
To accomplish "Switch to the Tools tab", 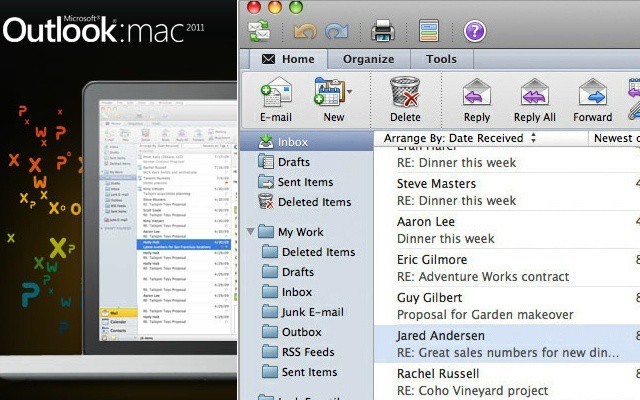I will tap(441, 59).
